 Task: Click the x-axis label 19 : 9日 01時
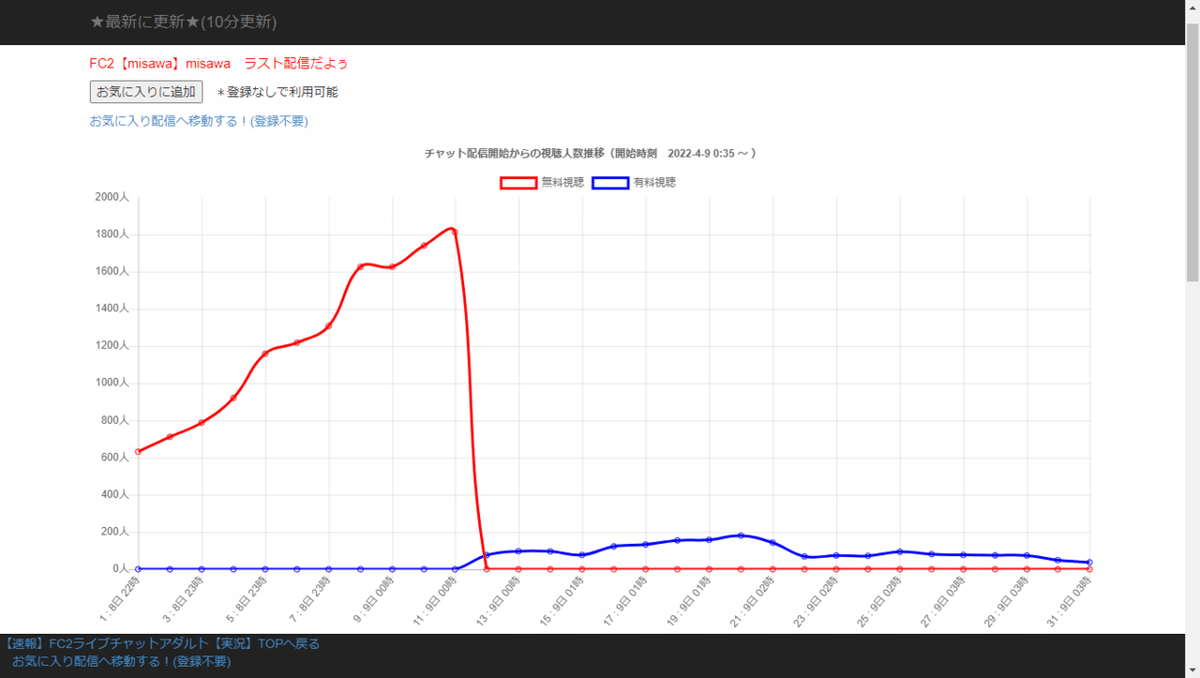click(689, 599)
